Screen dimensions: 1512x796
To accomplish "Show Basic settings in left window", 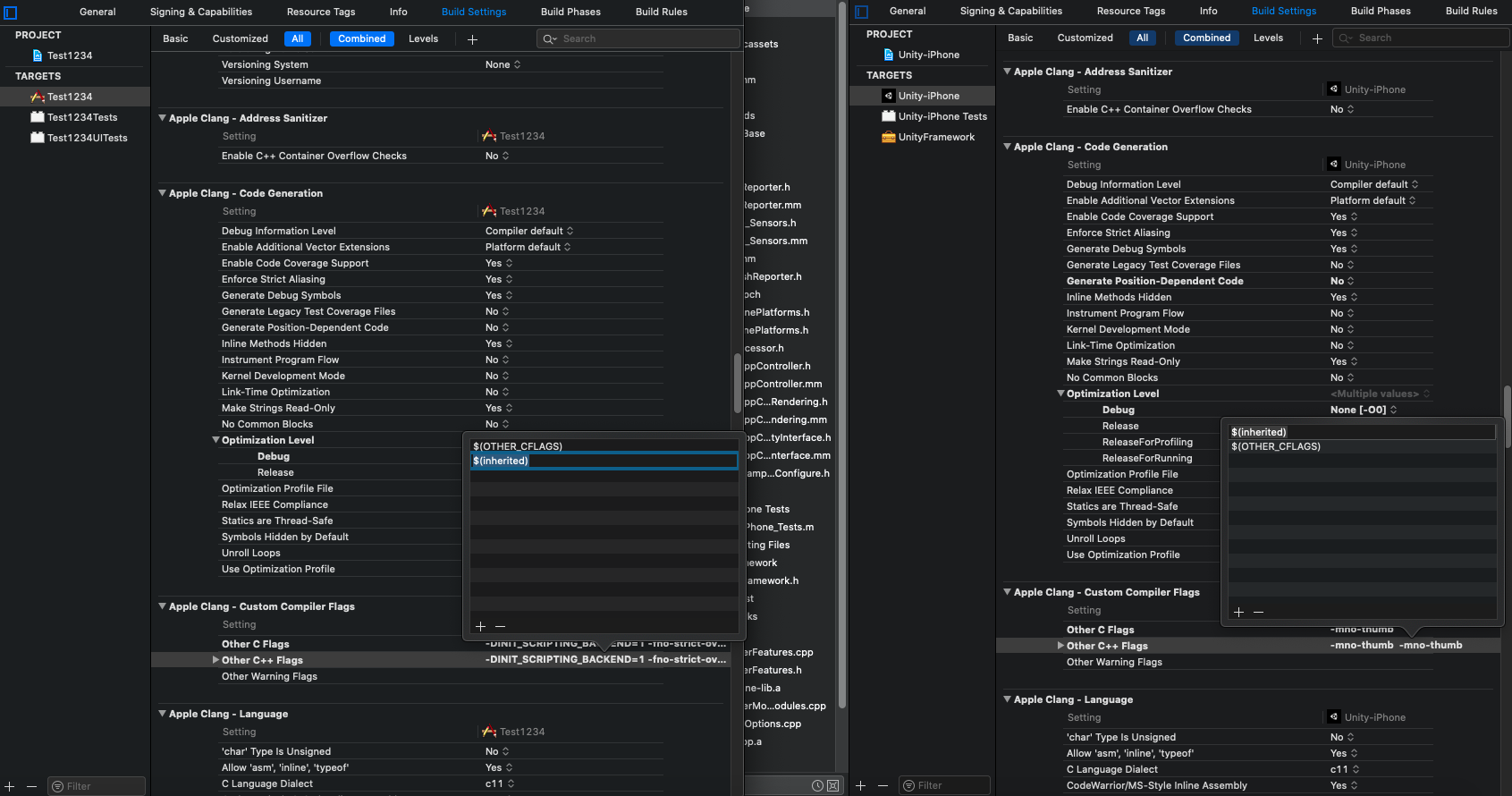I will click(x=175, y=38).
